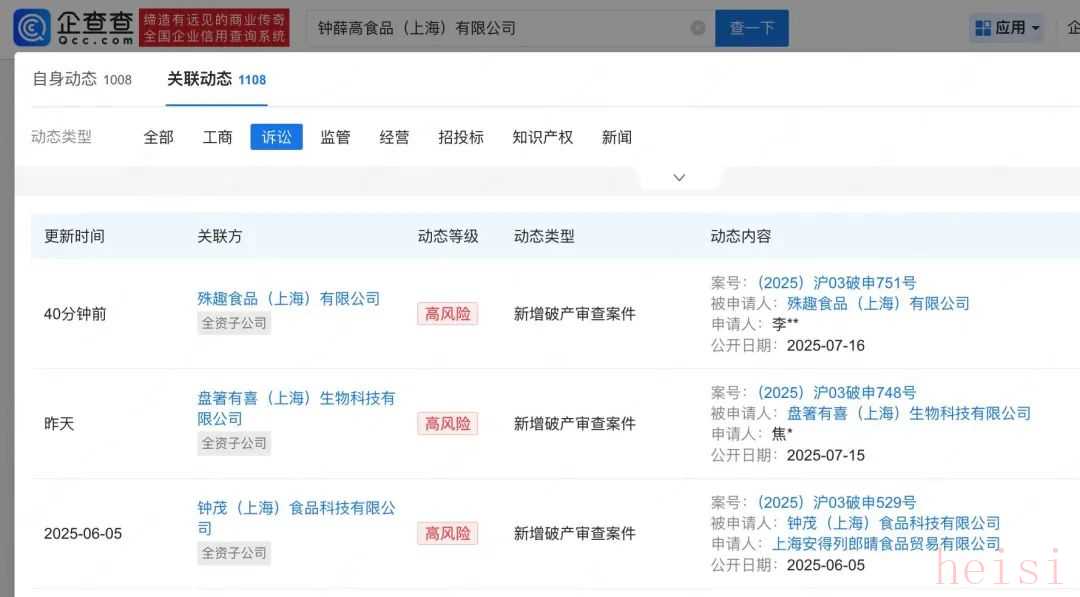Open 殊趣食品（上海）有限公司 in the 关联方 column

coord(288,298)
